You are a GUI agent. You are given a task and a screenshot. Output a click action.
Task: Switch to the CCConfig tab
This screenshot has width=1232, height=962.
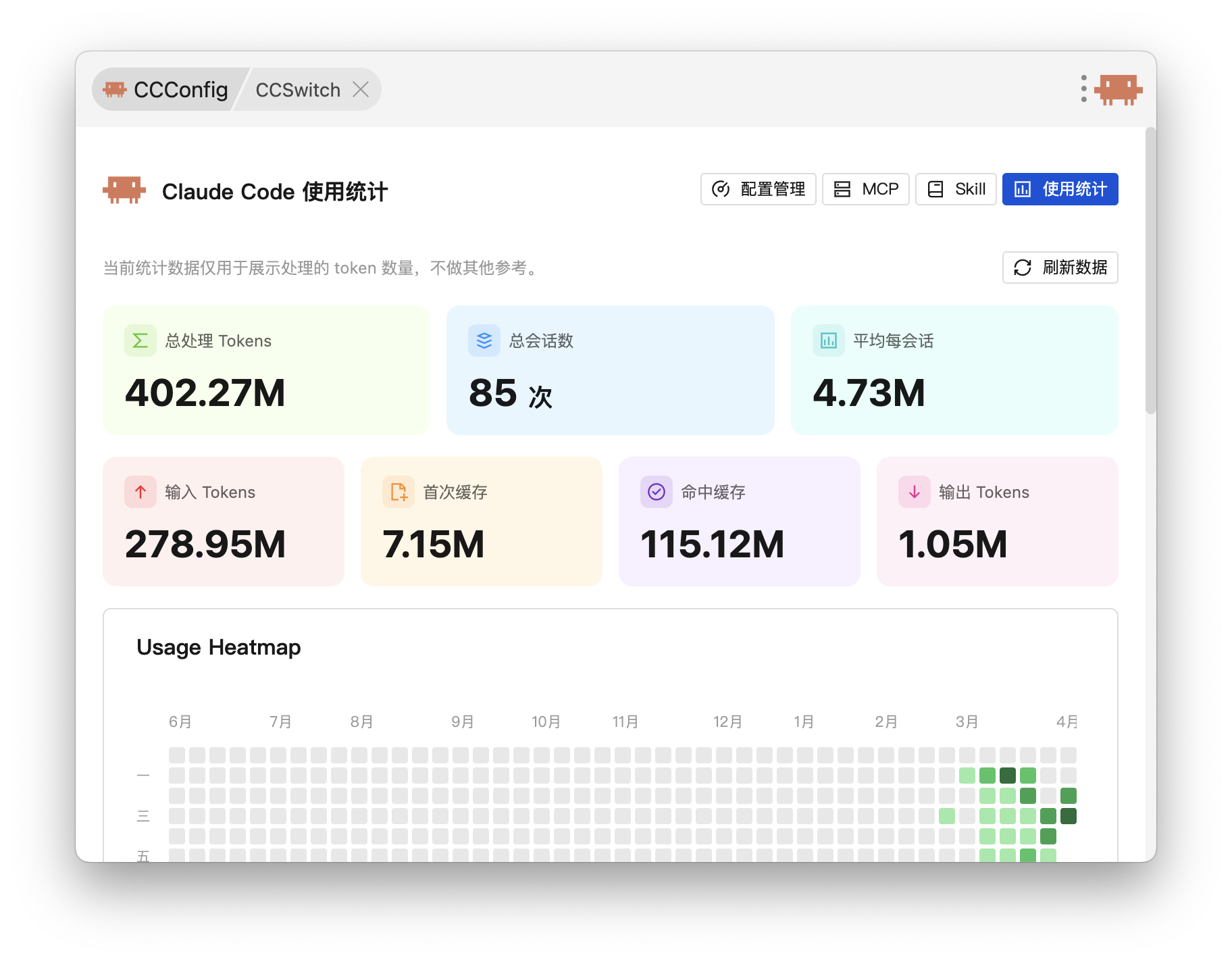166,90
